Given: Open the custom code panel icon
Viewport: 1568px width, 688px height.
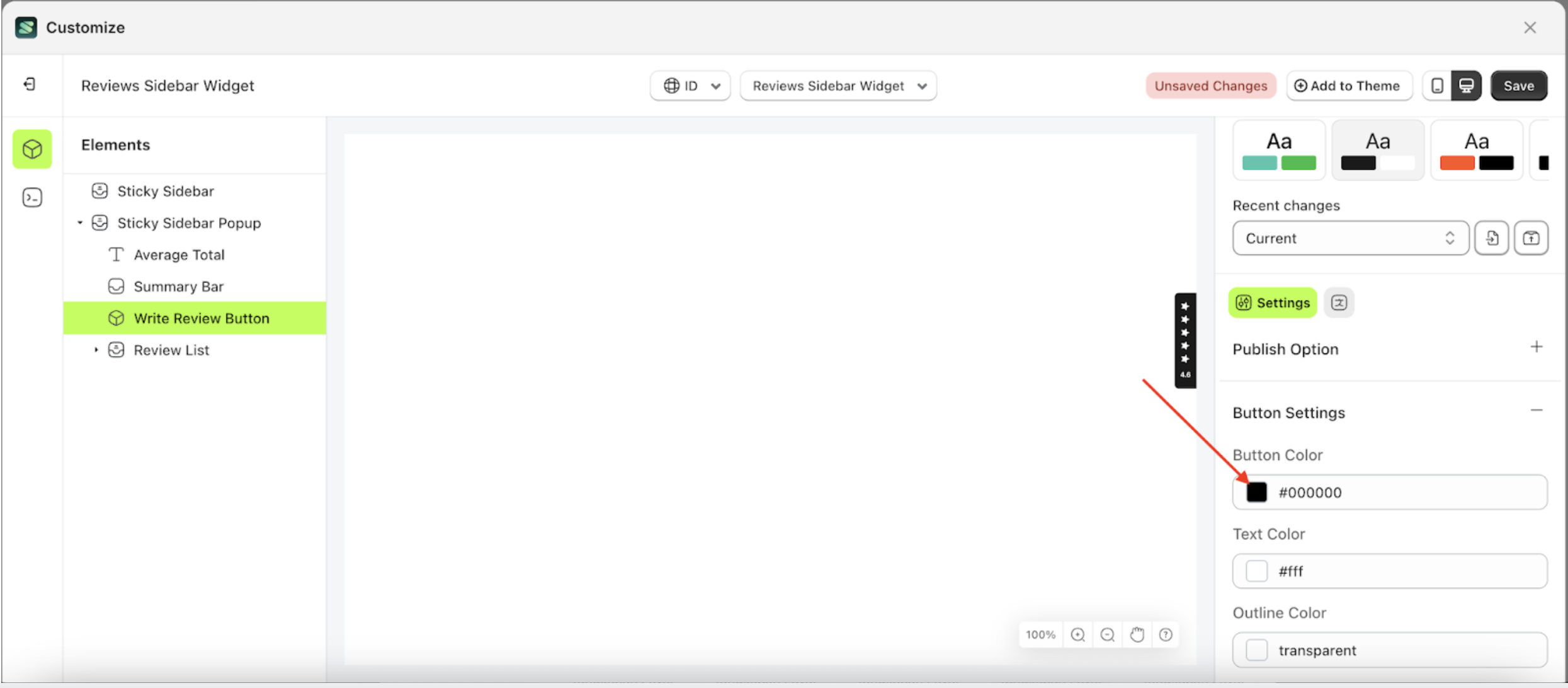Looking at the screenshot, I should coord(31,197).
